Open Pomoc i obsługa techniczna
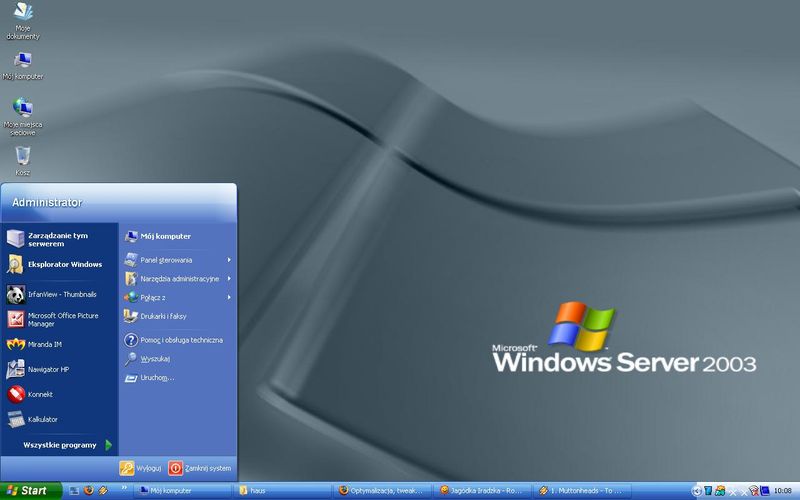The image size is (800, 500). [178, 340]
